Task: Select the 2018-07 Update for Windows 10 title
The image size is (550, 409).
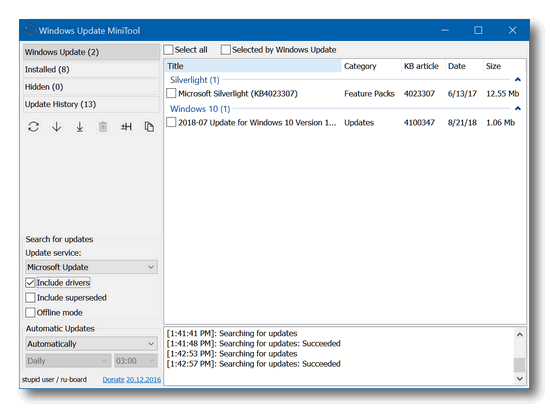Action: tap(257, 122)
